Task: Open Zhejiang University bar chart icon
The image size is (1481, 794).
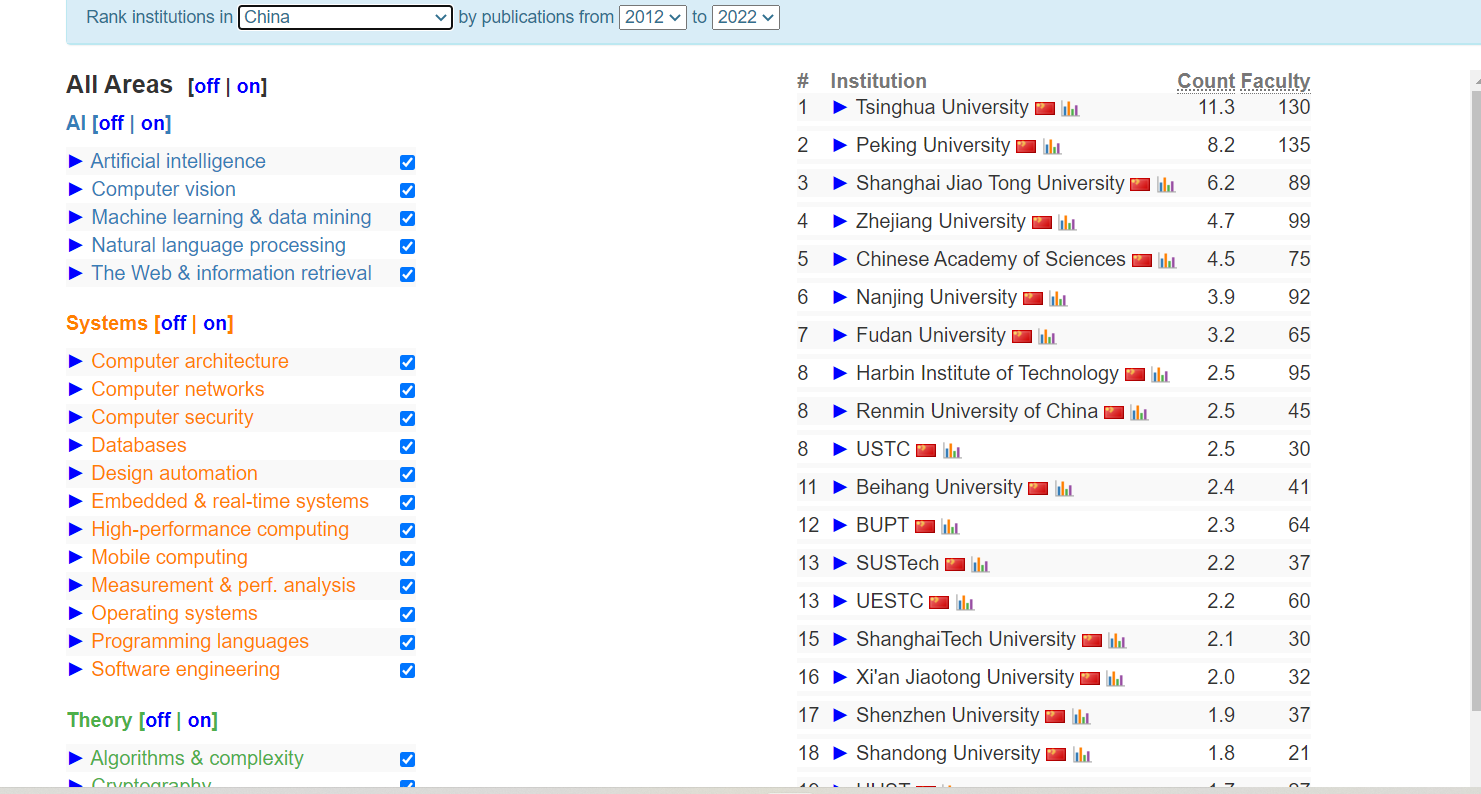Action: tap(1067, 223)
